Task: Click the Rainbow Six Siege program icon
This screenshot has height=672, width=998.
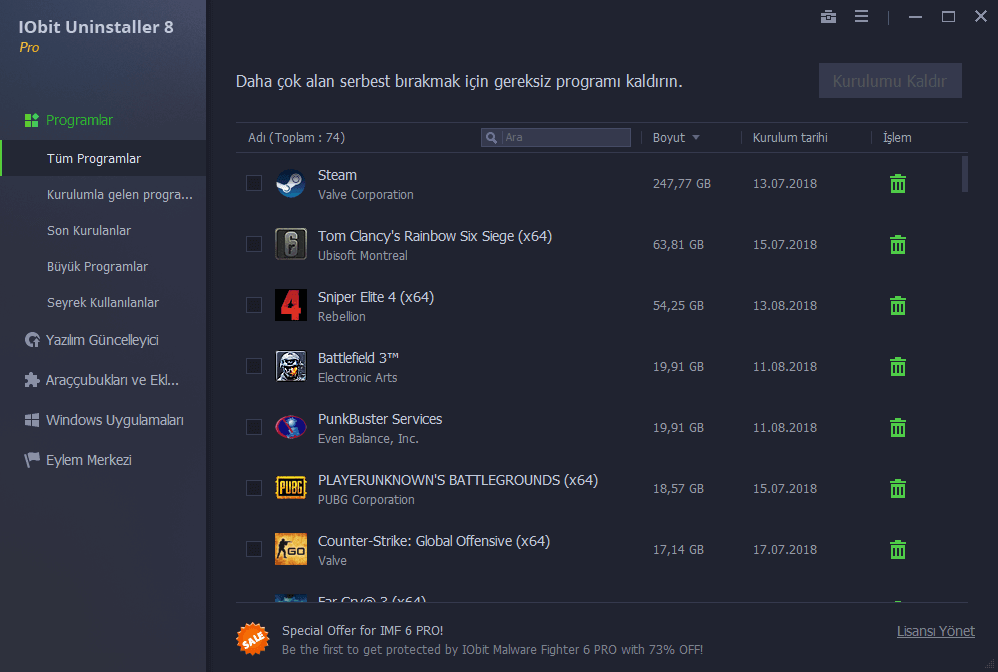Action: 291,244
